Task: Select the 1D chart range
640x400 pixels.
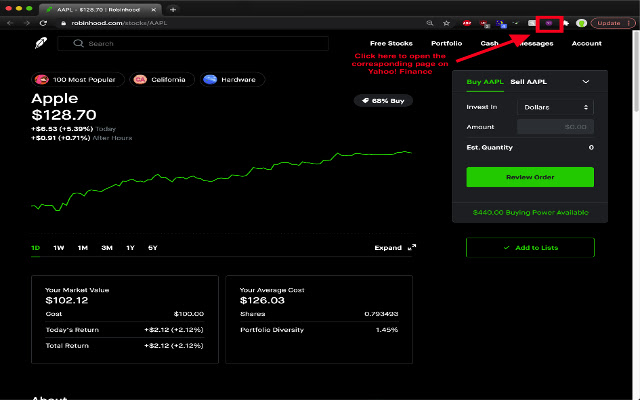Action: pyautogui.click(x=36, y=248)
